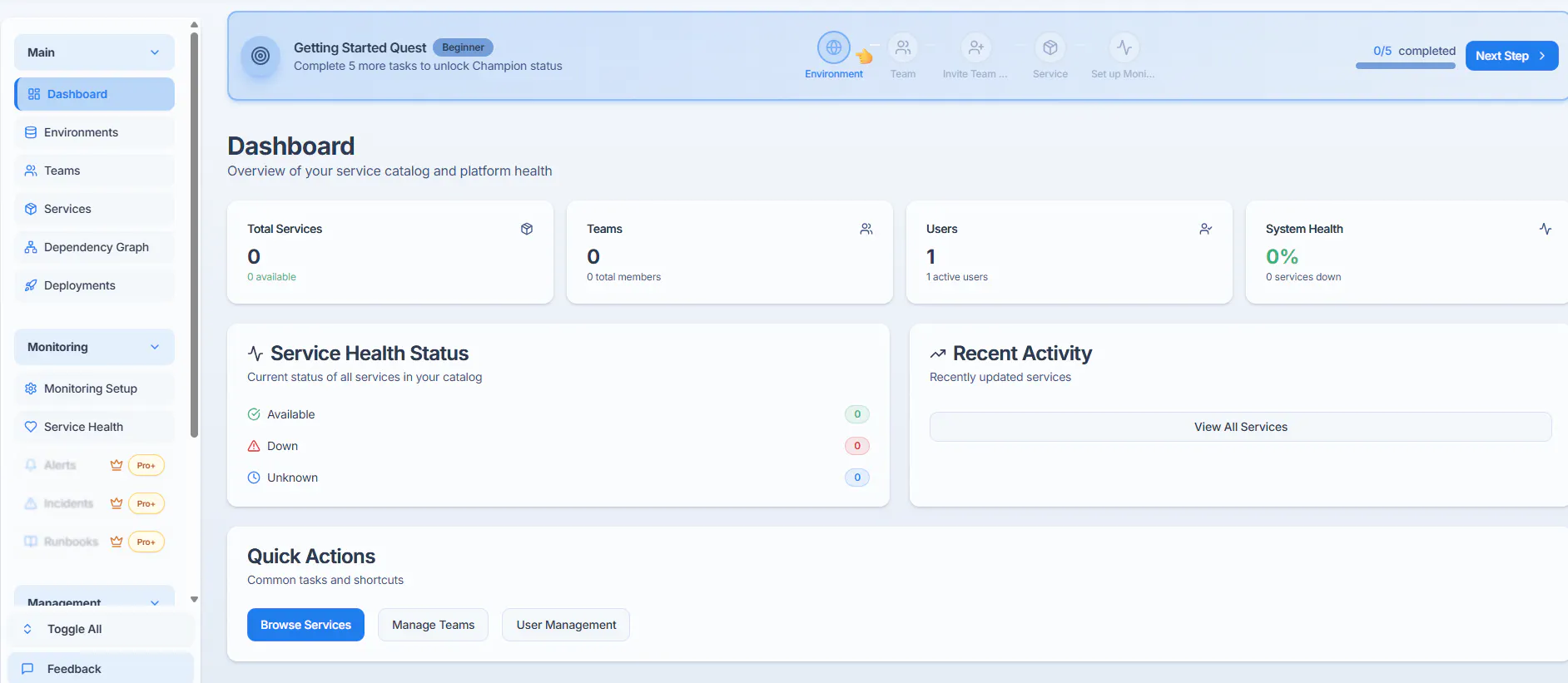Select the Team quest step icon
Image resolution: width=1568 pixels, height=683 pixels.
pos(903,47)
